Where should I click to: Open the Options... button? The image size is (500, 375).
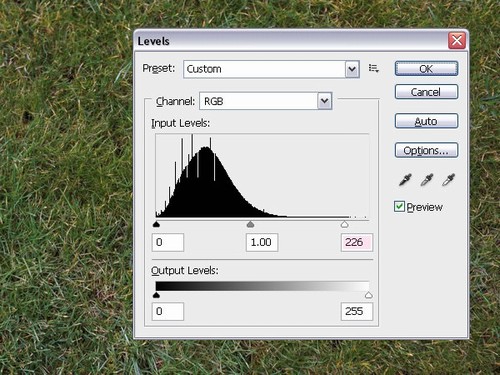tap(426, 150)
